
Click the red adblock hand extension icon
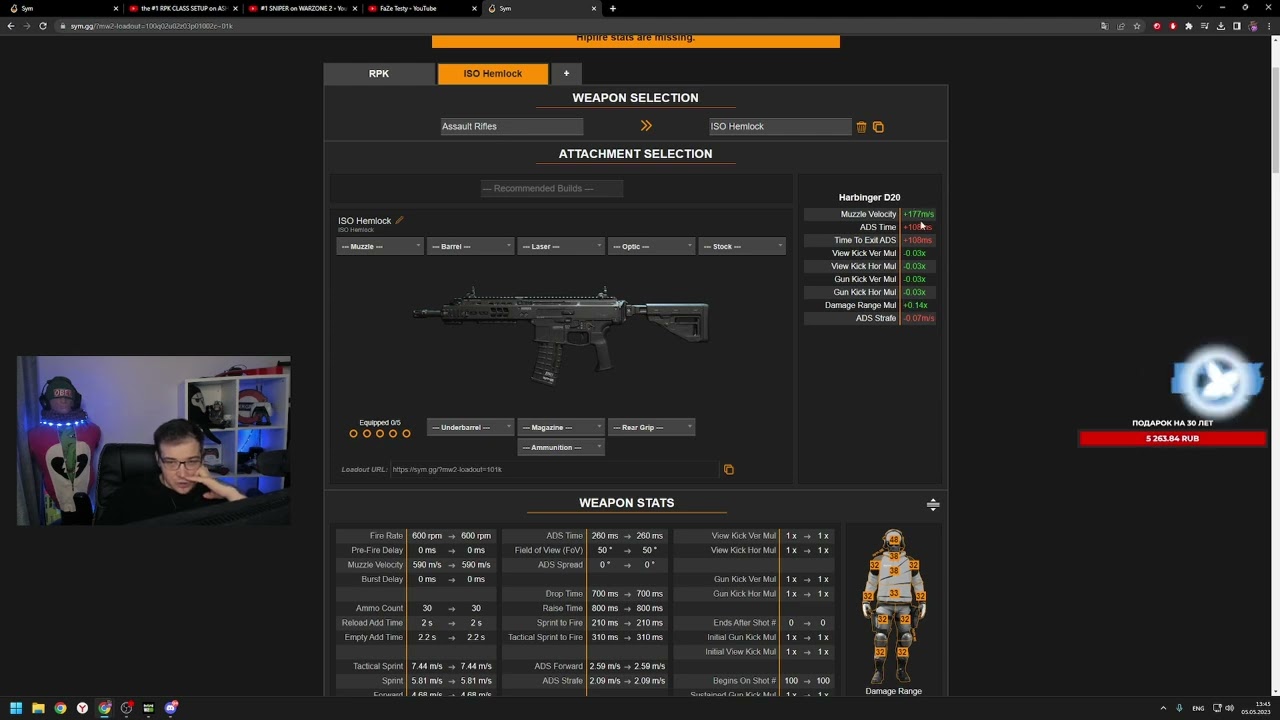(1173, 26)
